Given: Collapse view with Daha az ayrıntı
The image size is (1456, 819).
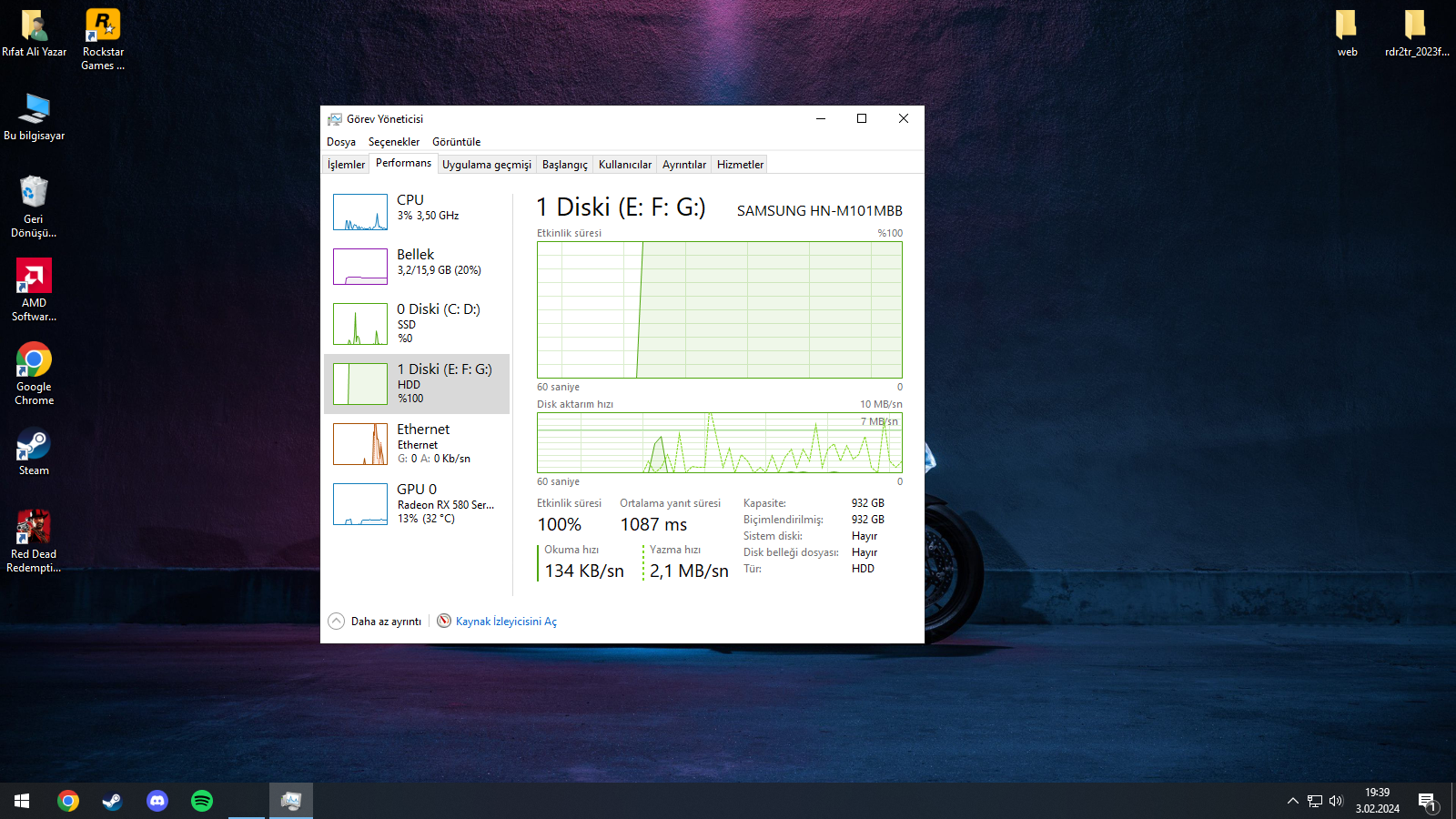Looking at the screenshot, I should coord(375,622).
